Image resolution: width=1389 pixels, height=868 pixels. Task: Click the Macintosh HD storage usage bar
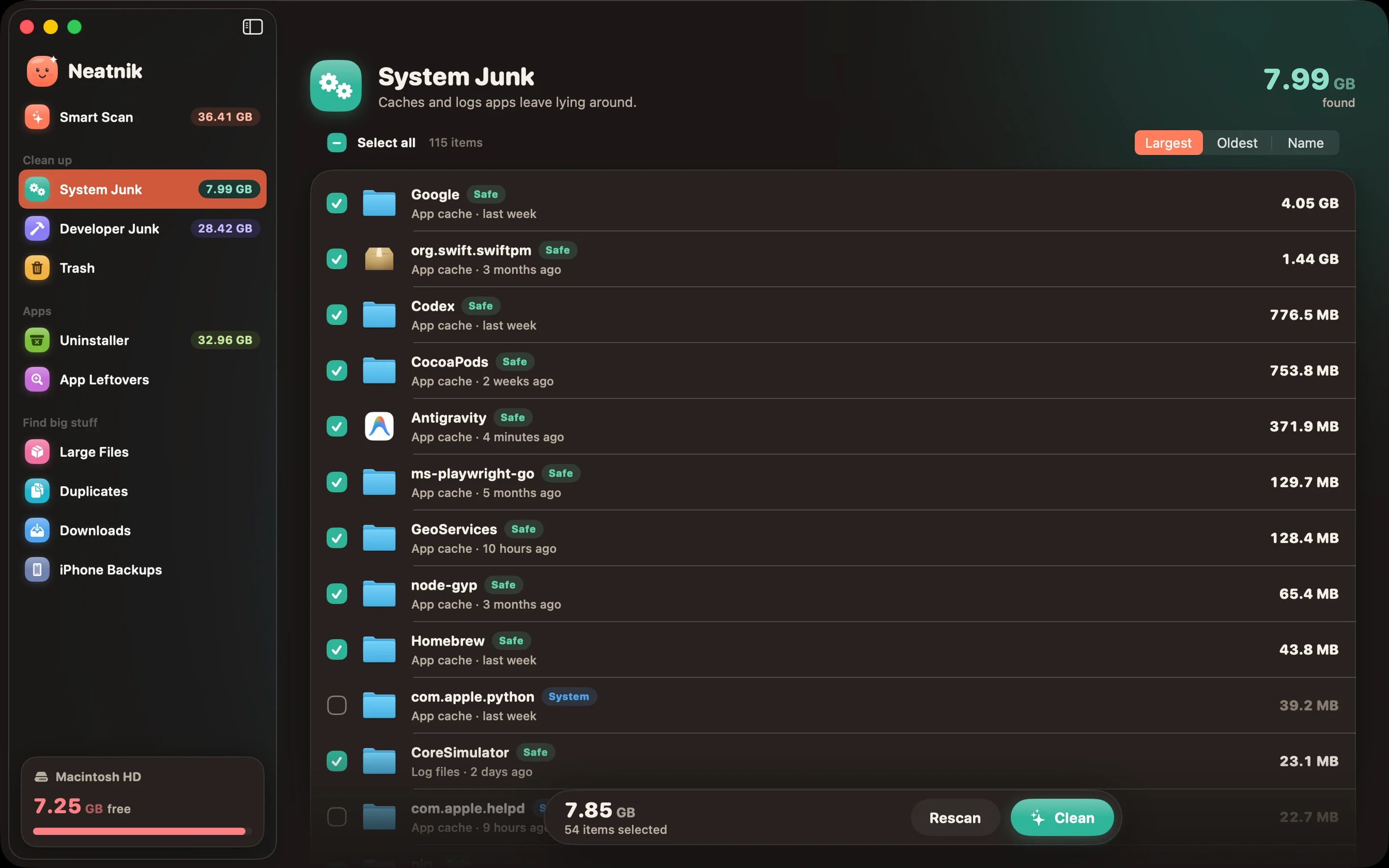pyautogui.click(x=142, y=831)
